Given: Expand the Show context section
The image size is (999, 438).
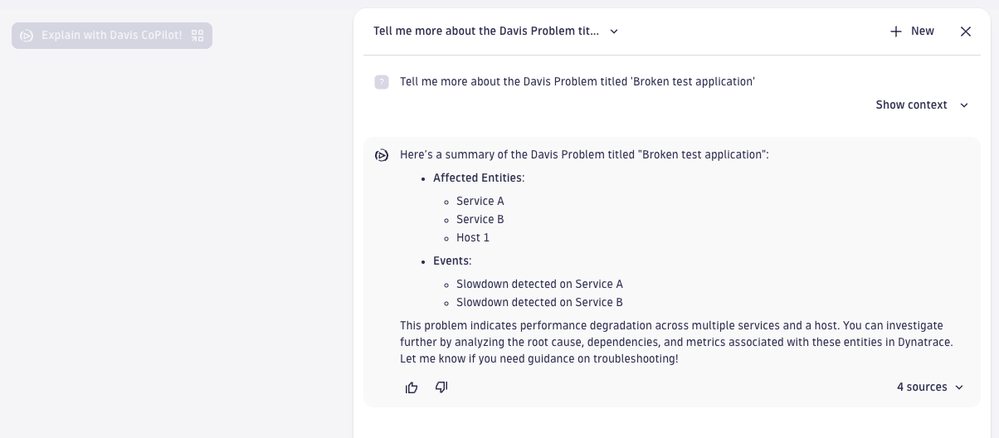Looking at the screenshot, I should pyautogui.click(x=922, y=105).
